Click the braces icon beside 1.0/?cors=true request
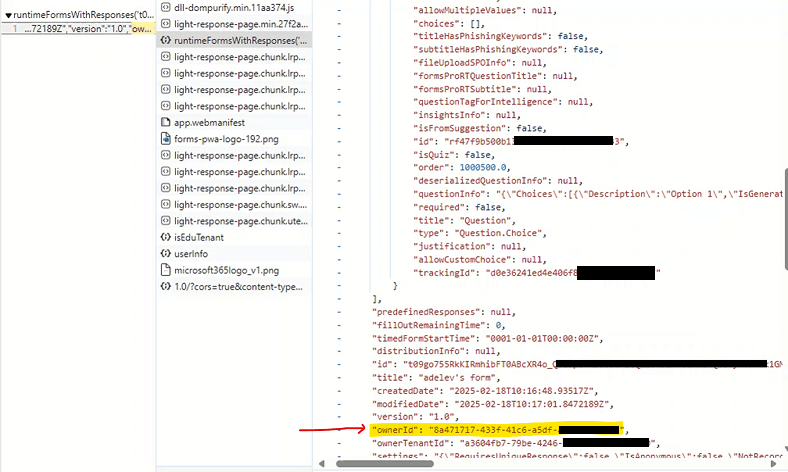Screen dimensions: 788x472 coord(165,287)
